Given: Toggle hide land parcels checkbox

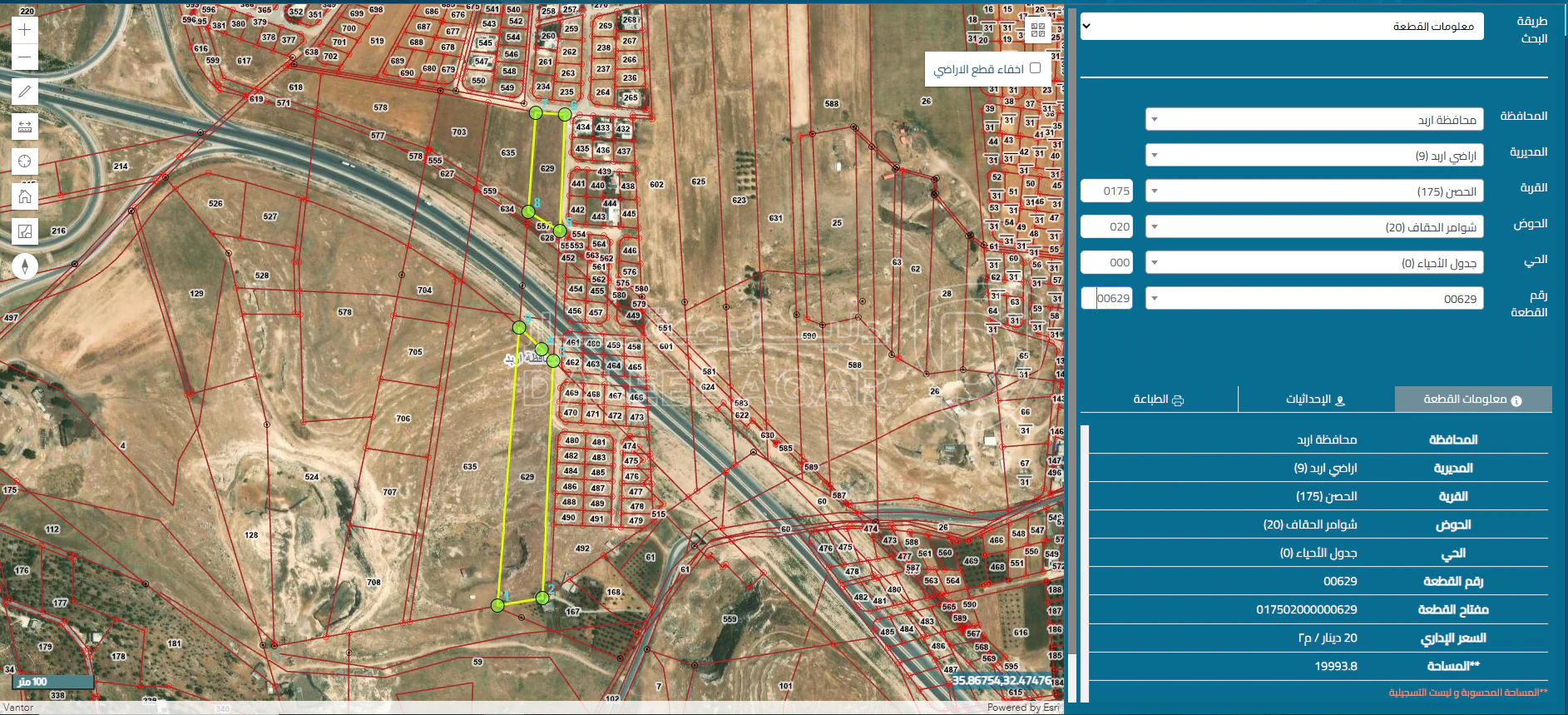Looking at the screenshot, I should pos(1035,68).
